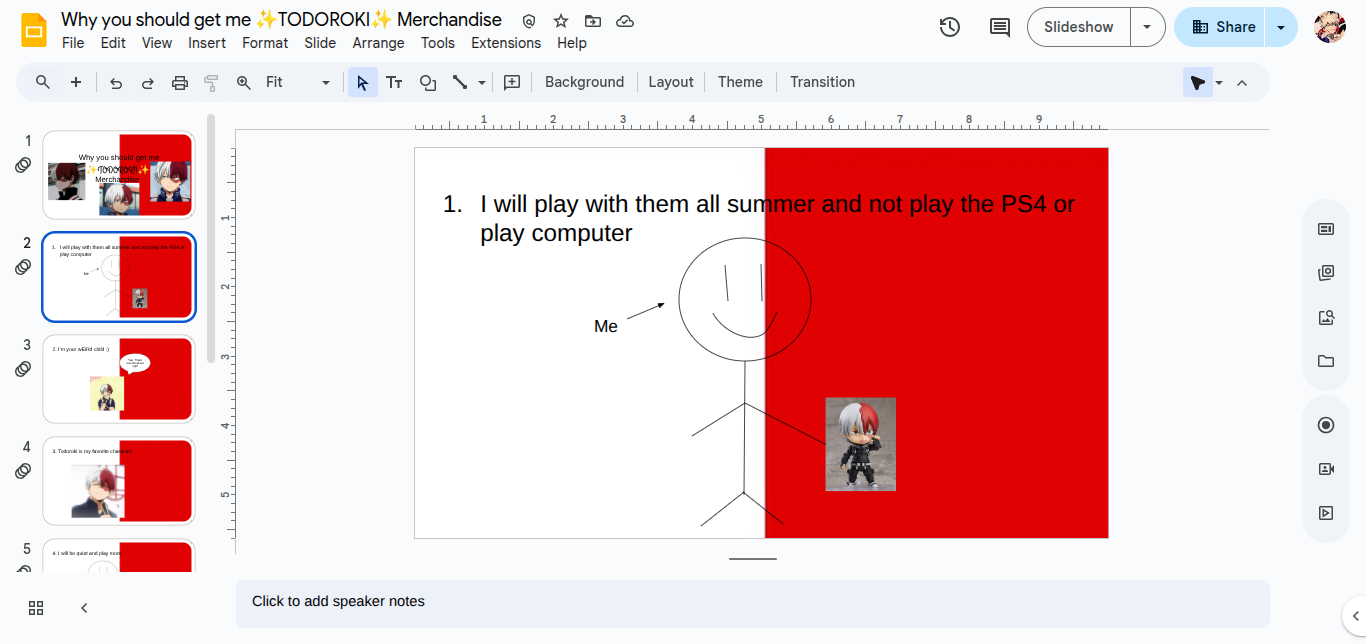Redo the last action
This screenshot has height=644, width=1366.
point(147,82)
